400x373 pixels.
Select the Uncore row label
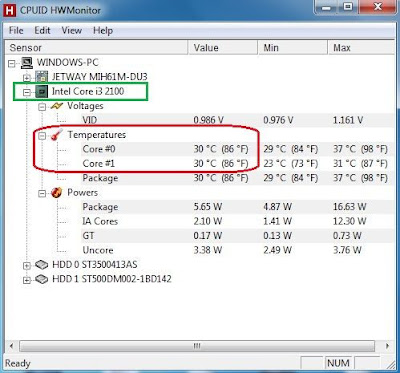98,250
